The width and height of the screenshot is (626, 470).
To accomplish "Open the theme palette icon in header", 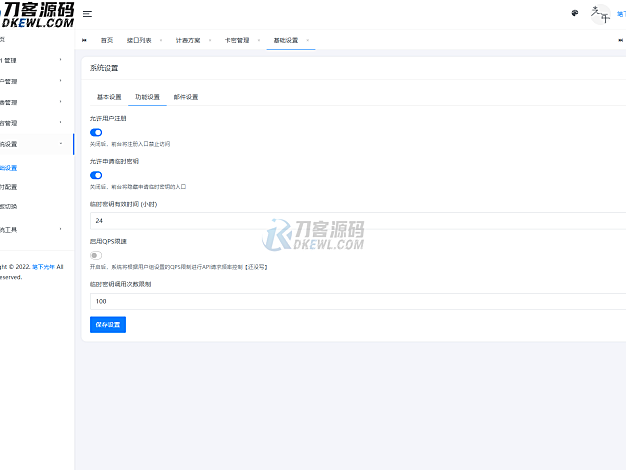I will tap(574, 13).
